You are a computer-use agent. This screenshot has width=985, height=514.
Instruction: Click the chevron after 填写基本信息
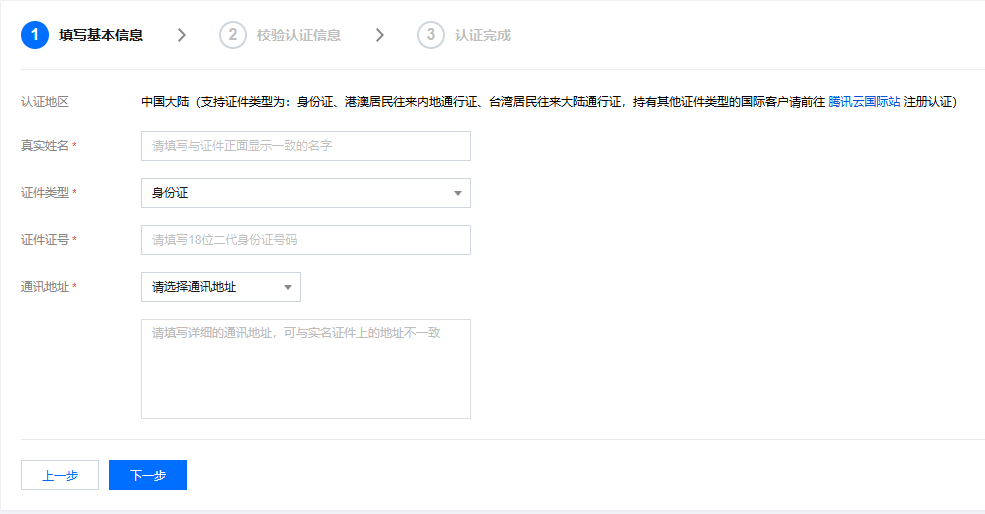point(182,35)
